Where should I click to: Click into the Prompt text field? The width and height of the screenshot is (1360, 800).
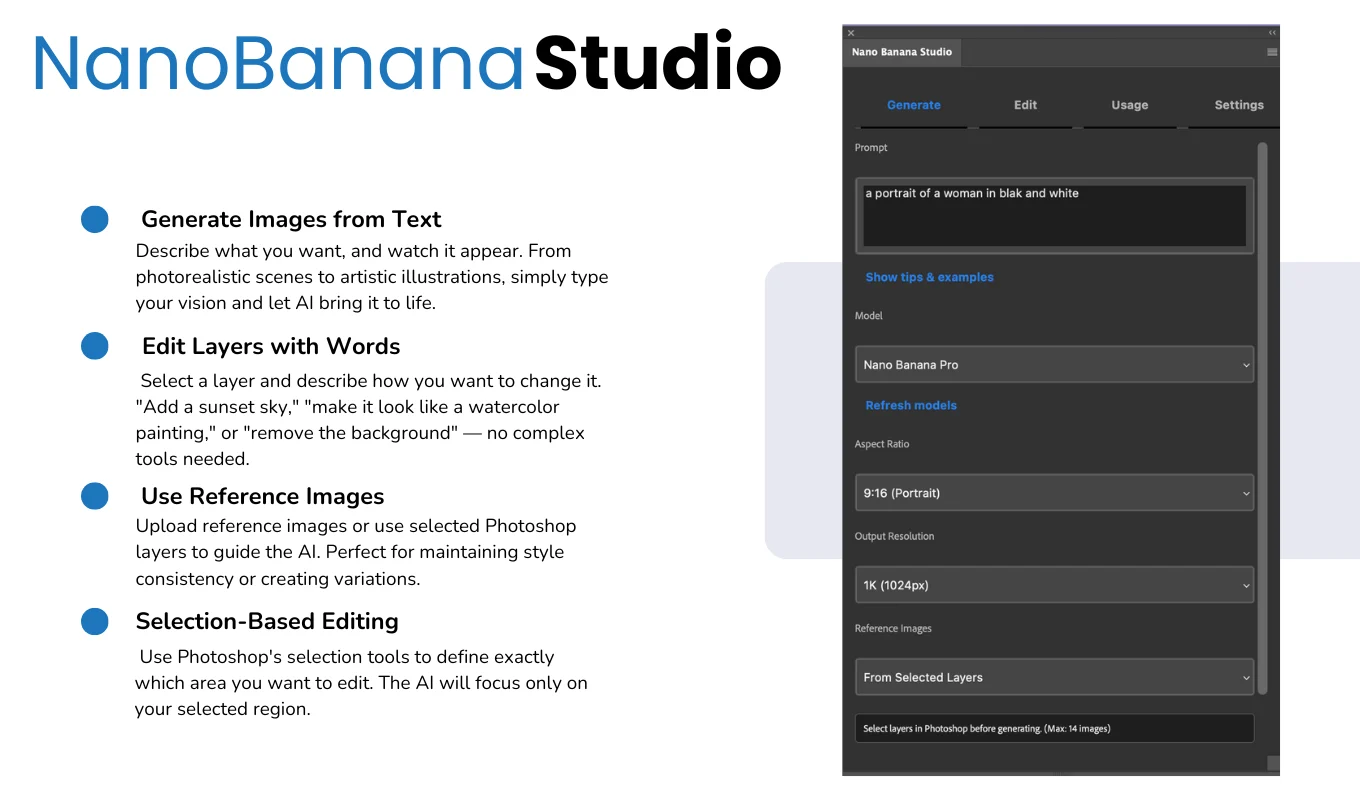click(1055, 215)
